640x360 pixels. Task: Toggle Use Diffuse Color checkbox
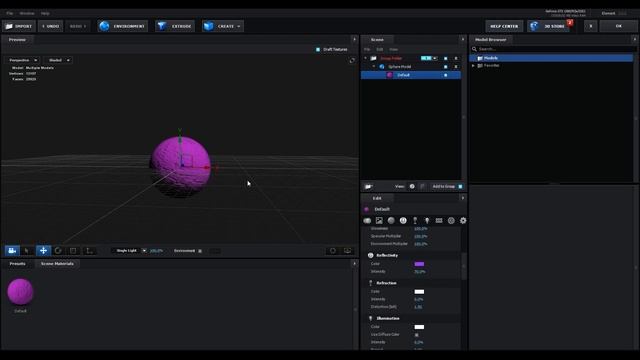[x=417, y=335]
